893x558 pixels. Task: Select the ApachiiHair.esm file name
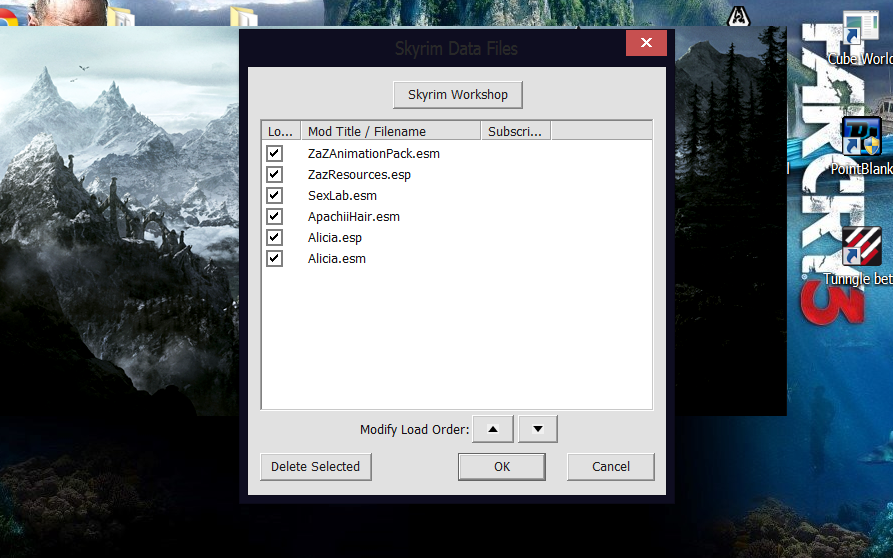click(354, 217)
